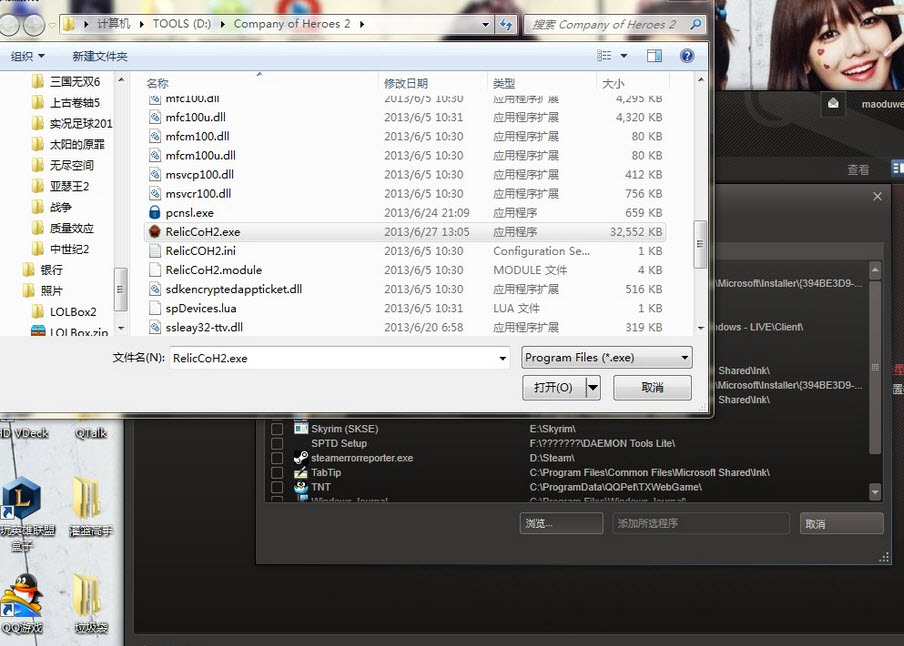Click the 取消 button in Steam dialog

tap(841, 524)
